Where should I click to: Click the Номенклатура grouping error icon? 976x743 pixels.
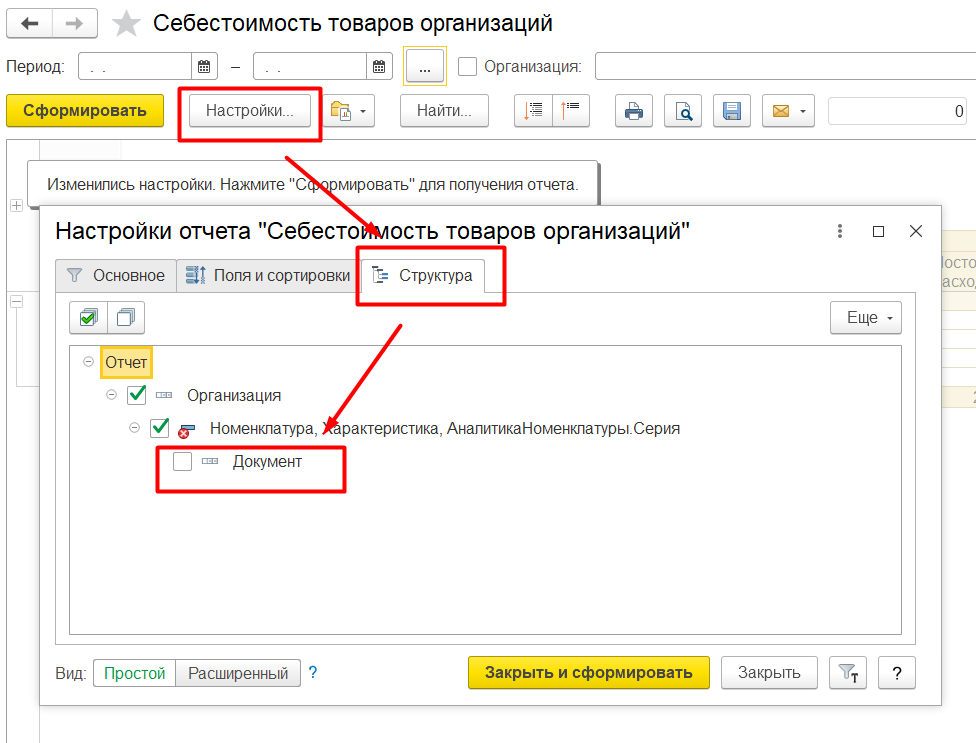[x=187, y=431]
